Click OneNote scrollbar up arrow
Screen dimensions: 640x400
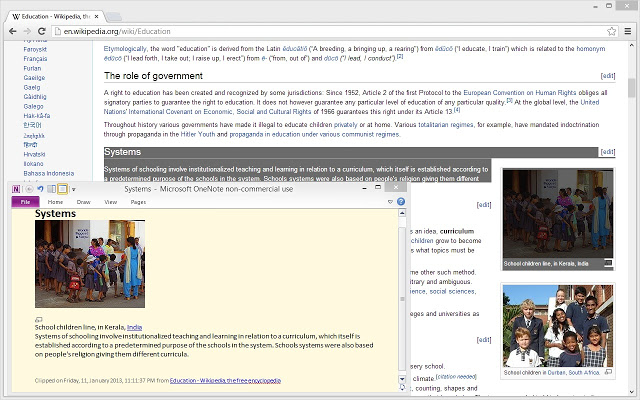(x=402, y=213)
